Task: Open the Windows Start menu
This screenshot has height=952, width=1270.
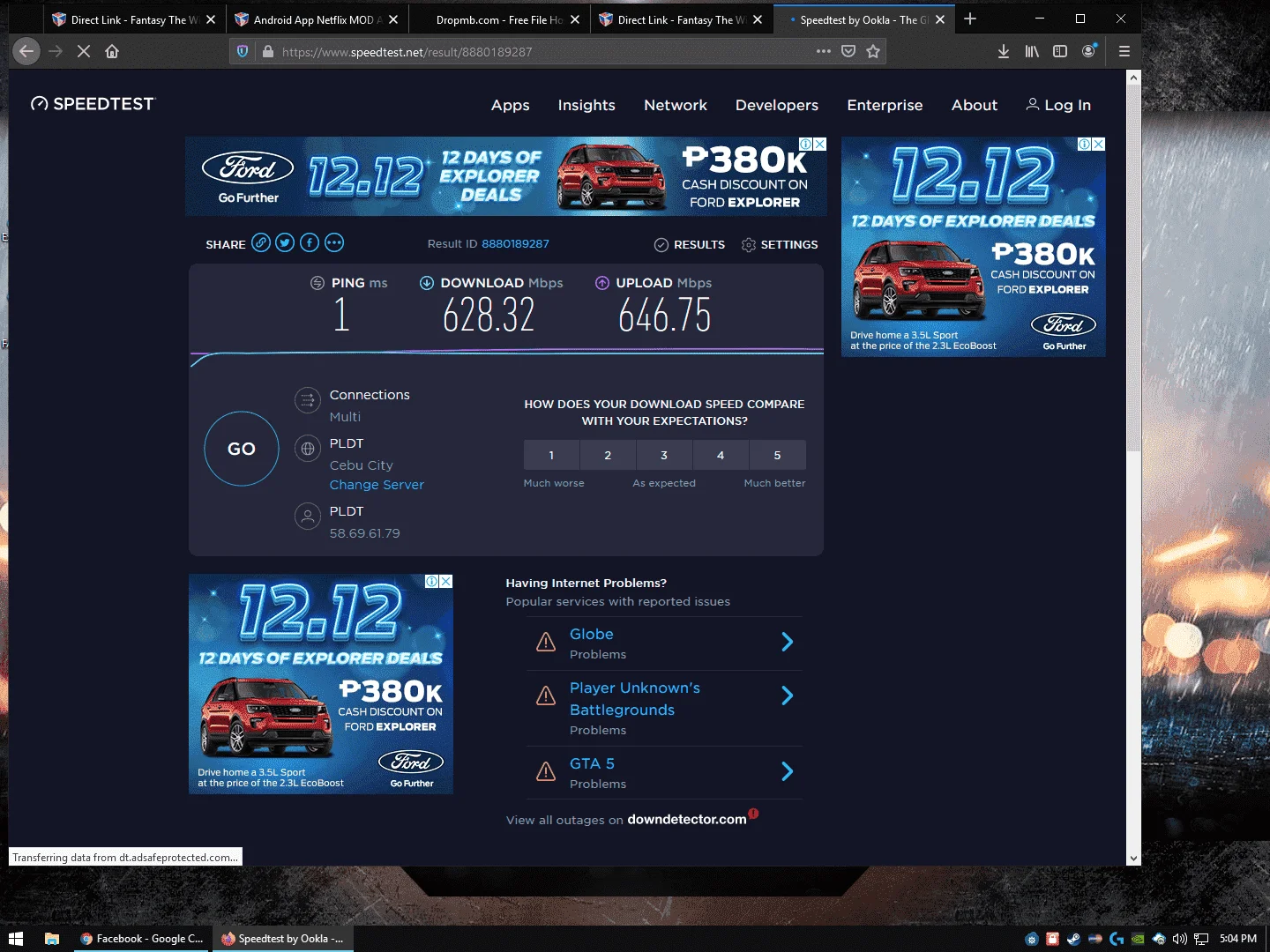Action: [15, 939]
